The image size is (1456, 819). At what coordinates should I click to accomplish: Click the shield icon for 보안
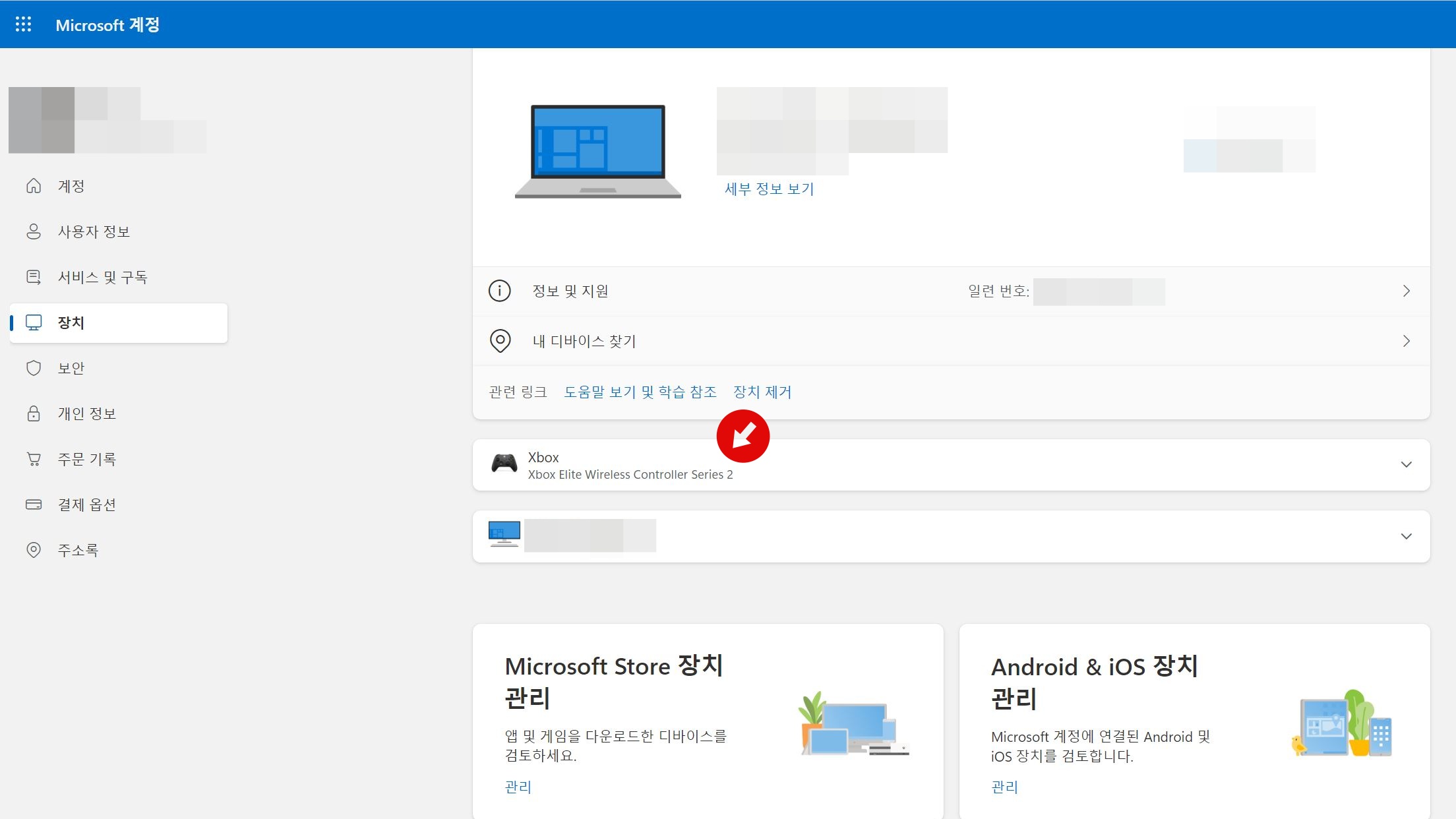pyautogui.click(x=34, y=368)
